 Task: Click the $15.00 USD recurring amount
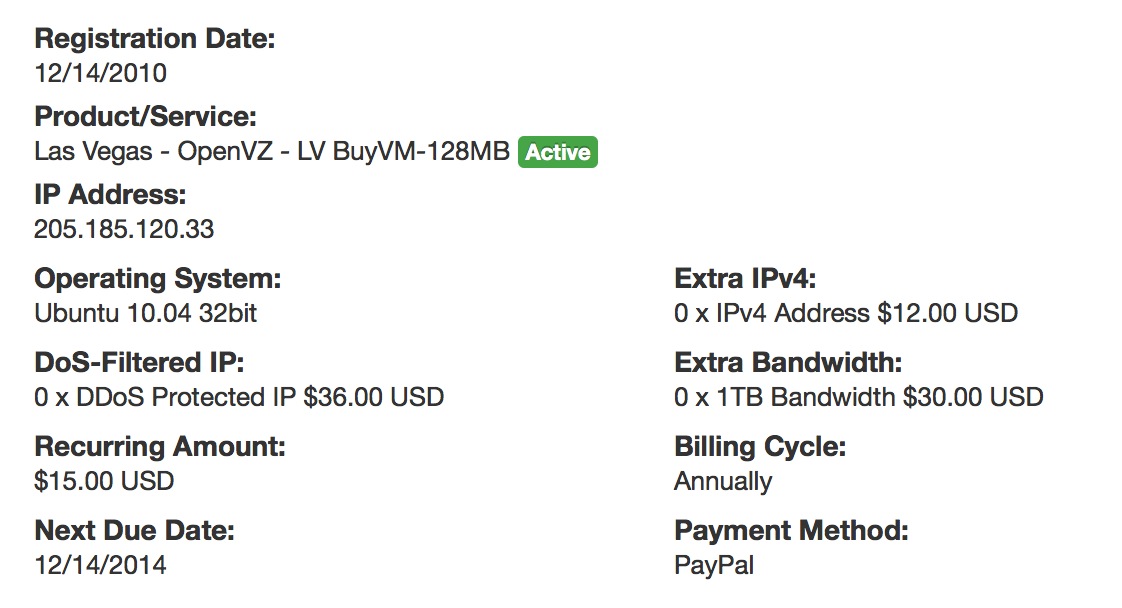(x=104, y=481)
